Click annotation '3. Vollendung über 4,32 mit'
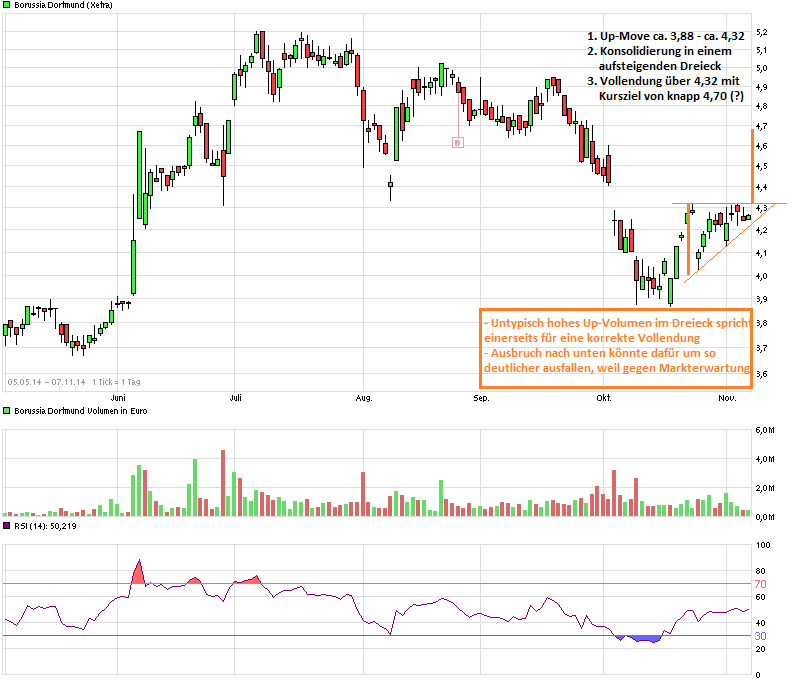This screenshot has width=792, height=684. 663,81
